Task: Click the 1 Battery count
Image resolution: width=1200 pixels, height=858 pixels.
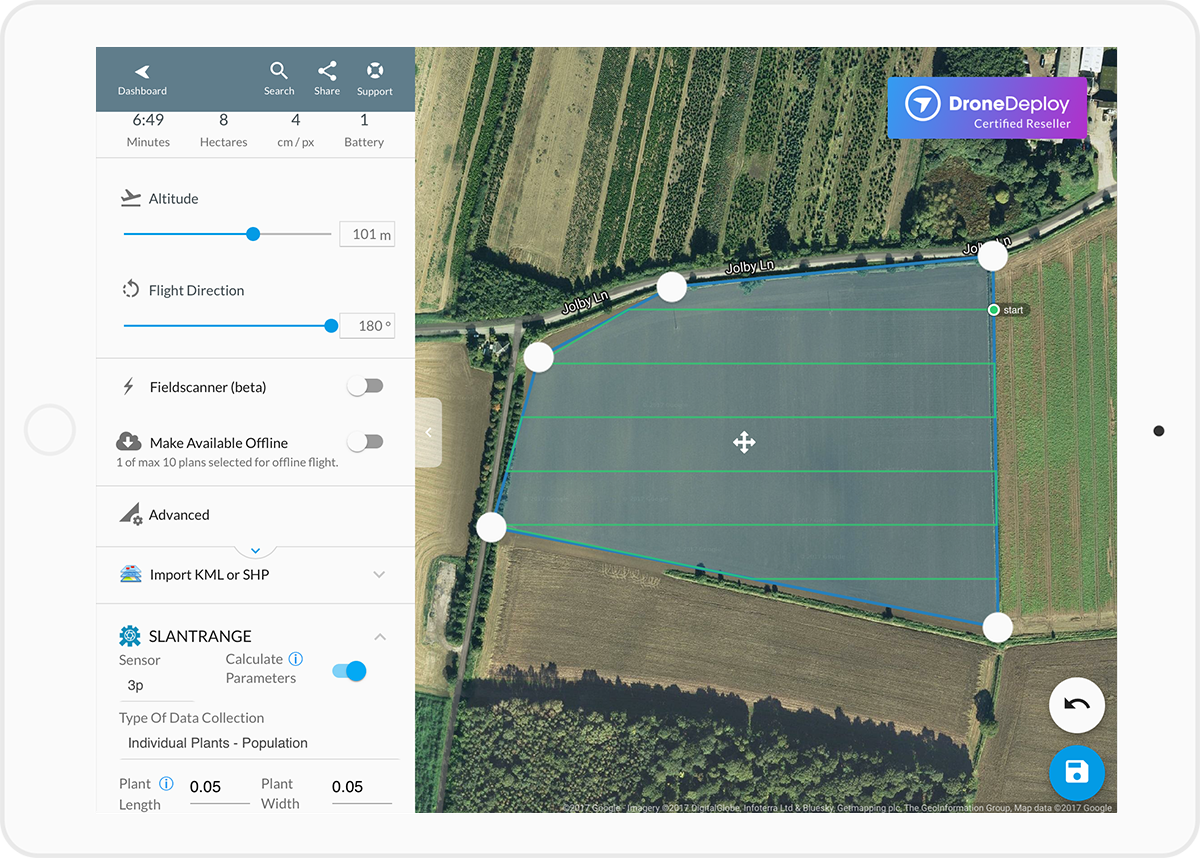Action: [364, 130]
